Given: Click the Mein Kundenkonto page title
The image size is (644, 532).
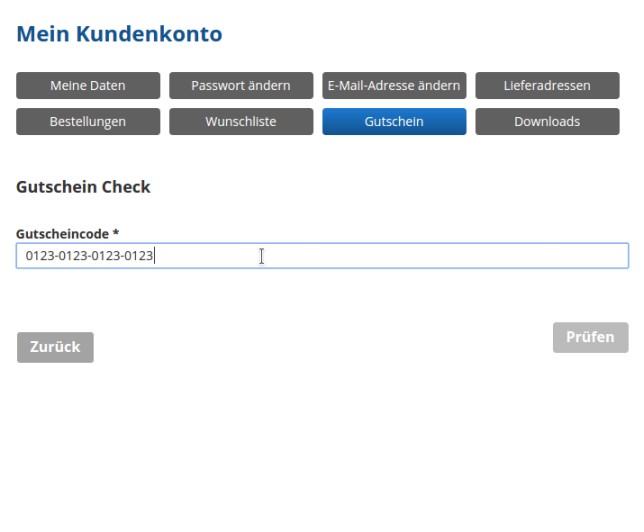Looking at the screenshot, I should (x=119, y=35).
